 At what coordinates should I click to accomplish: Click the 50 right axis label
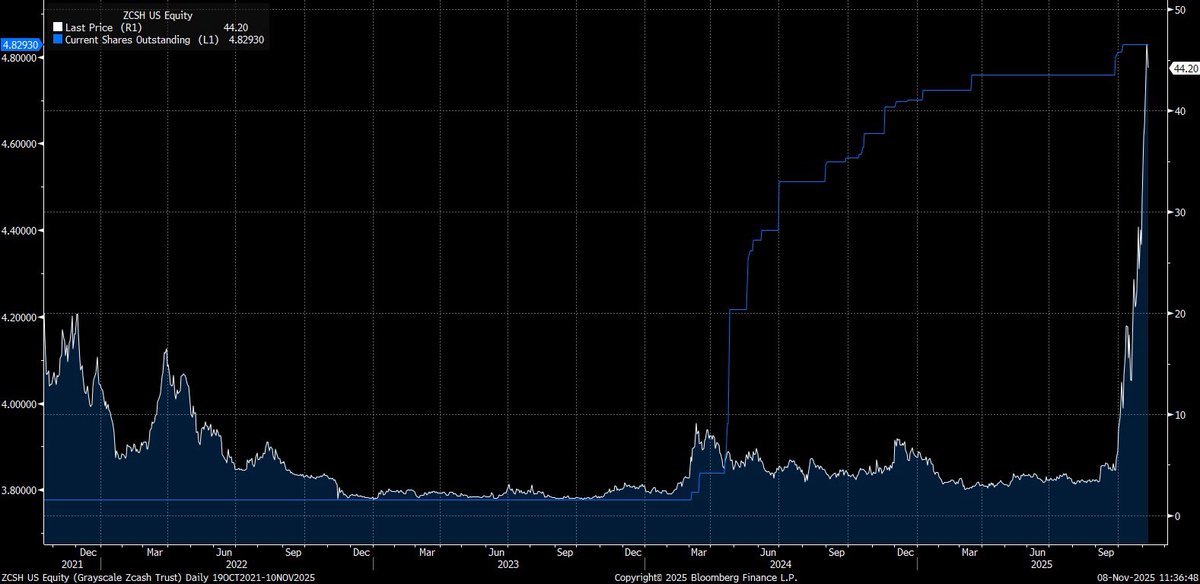pyautogui.click(x=1180, y=9)
